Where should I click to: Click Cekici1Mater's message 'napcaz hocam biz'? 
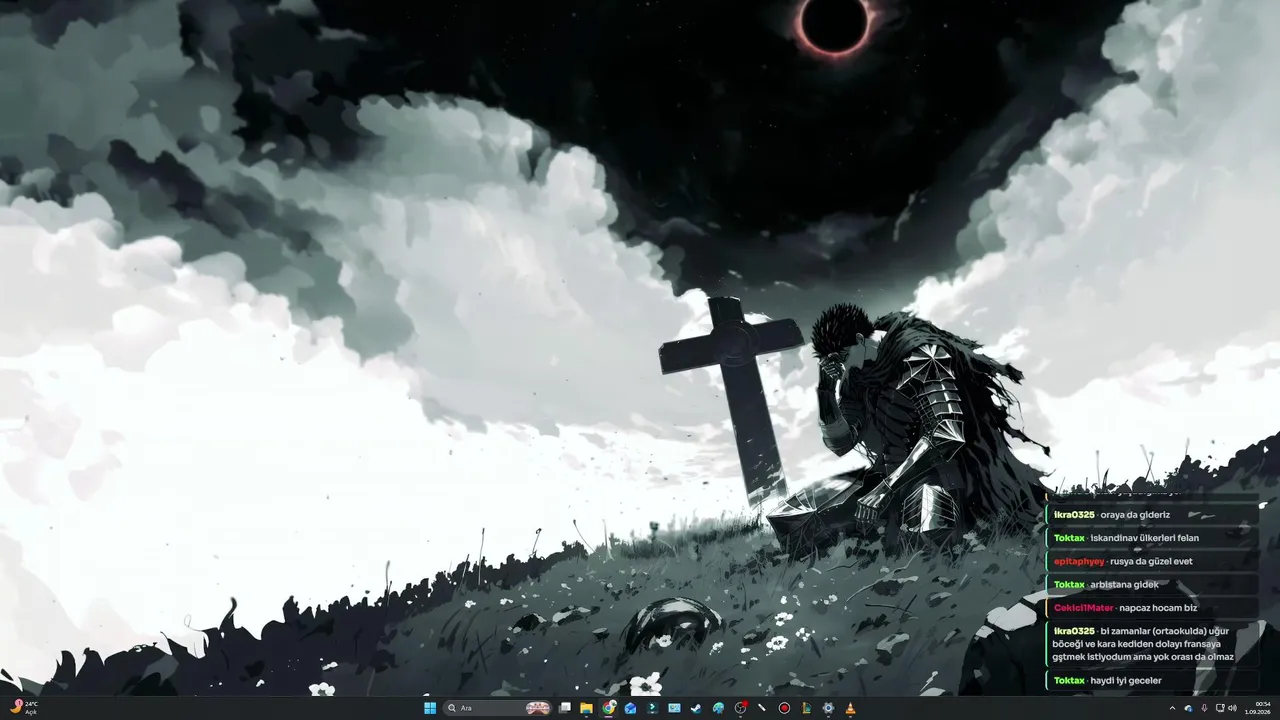[x=1152, y=608]
